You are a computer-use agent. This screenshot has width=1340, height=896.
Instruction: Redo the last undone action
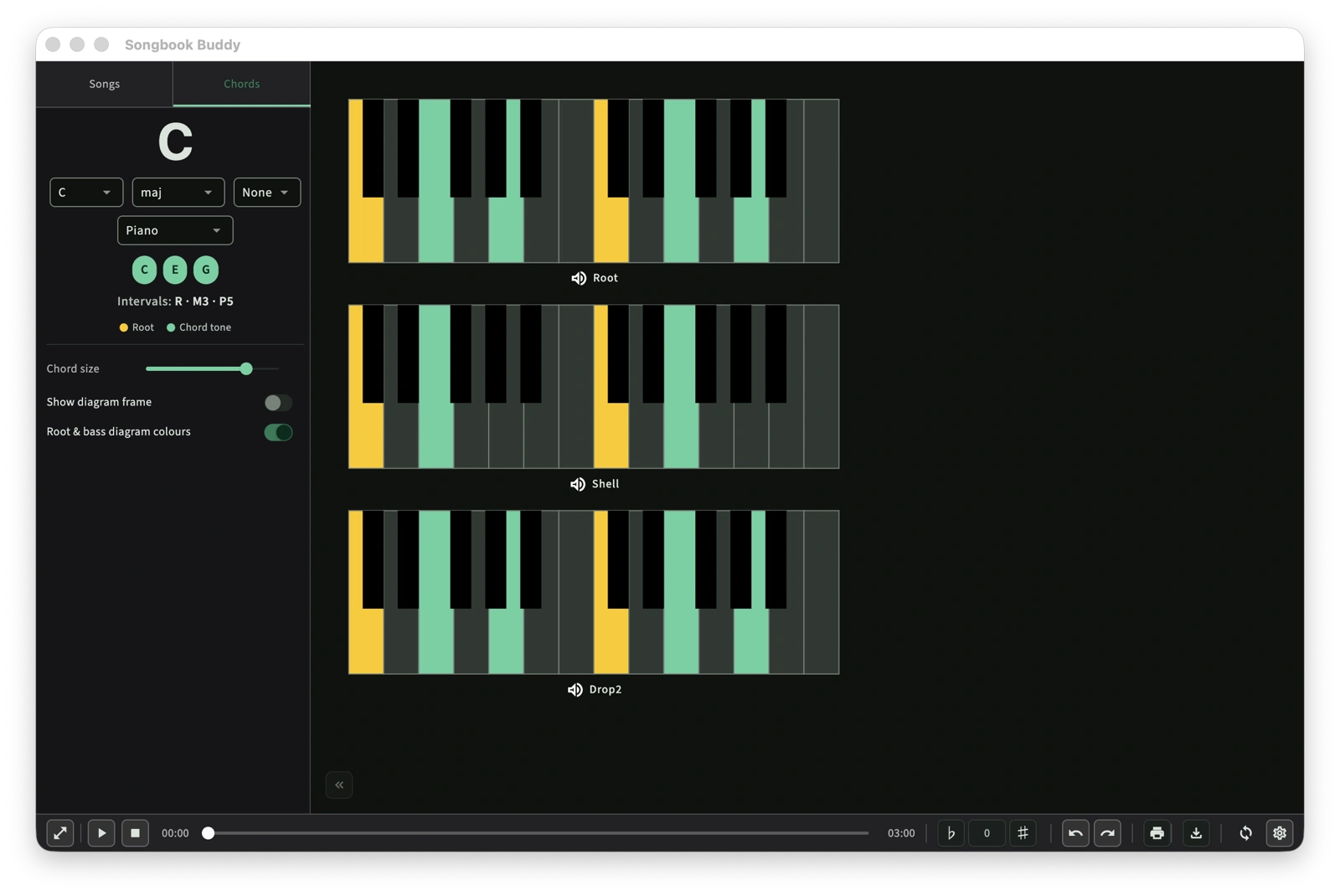click(1107, 833)
